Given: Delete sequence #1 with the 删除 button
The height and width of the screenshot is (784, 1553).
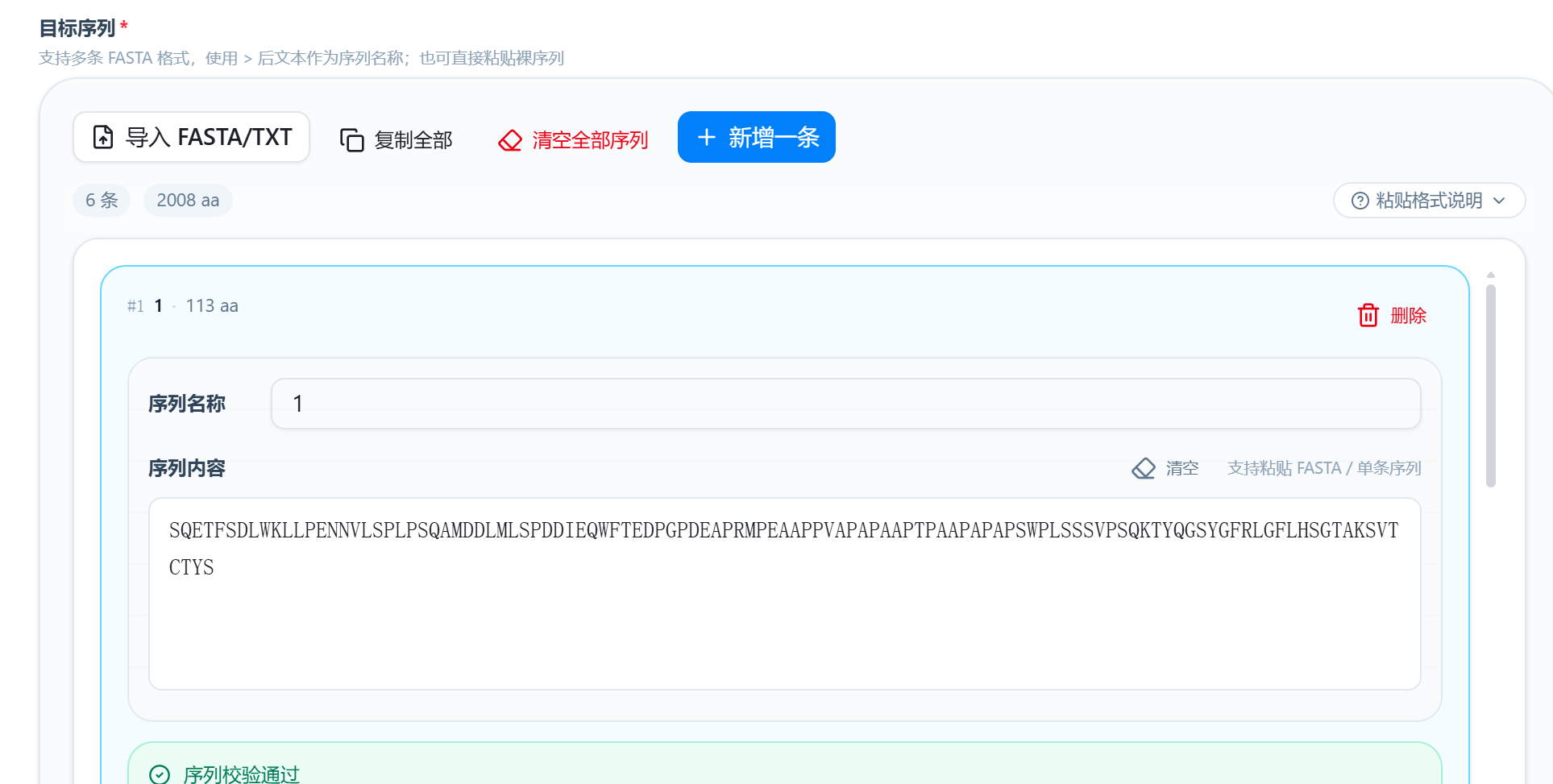Looking at the screenshot, I should tap(1392, 315).
